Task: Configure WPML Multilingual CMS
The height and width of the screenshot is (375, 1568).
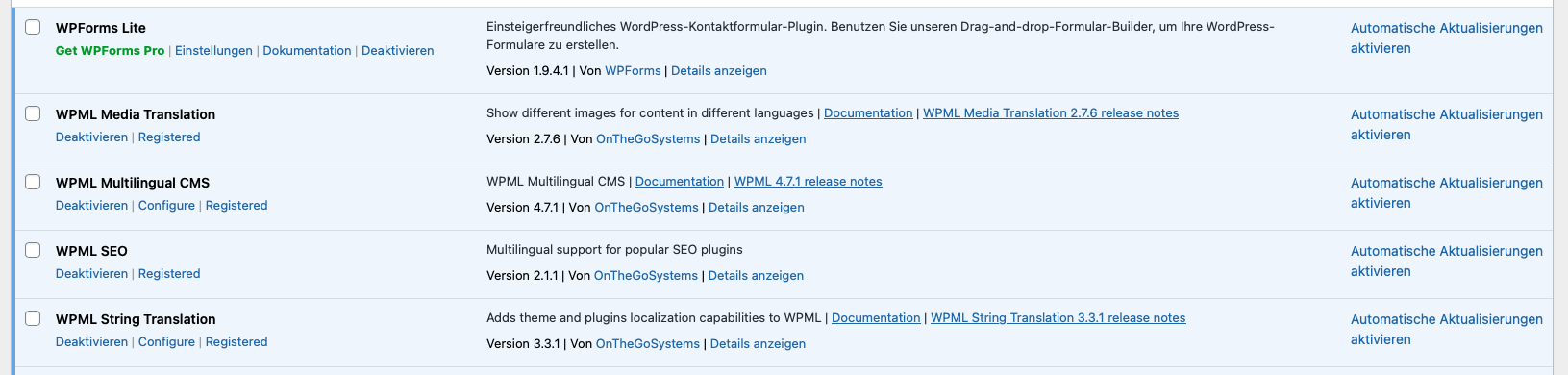Action: tap(166, 205)
